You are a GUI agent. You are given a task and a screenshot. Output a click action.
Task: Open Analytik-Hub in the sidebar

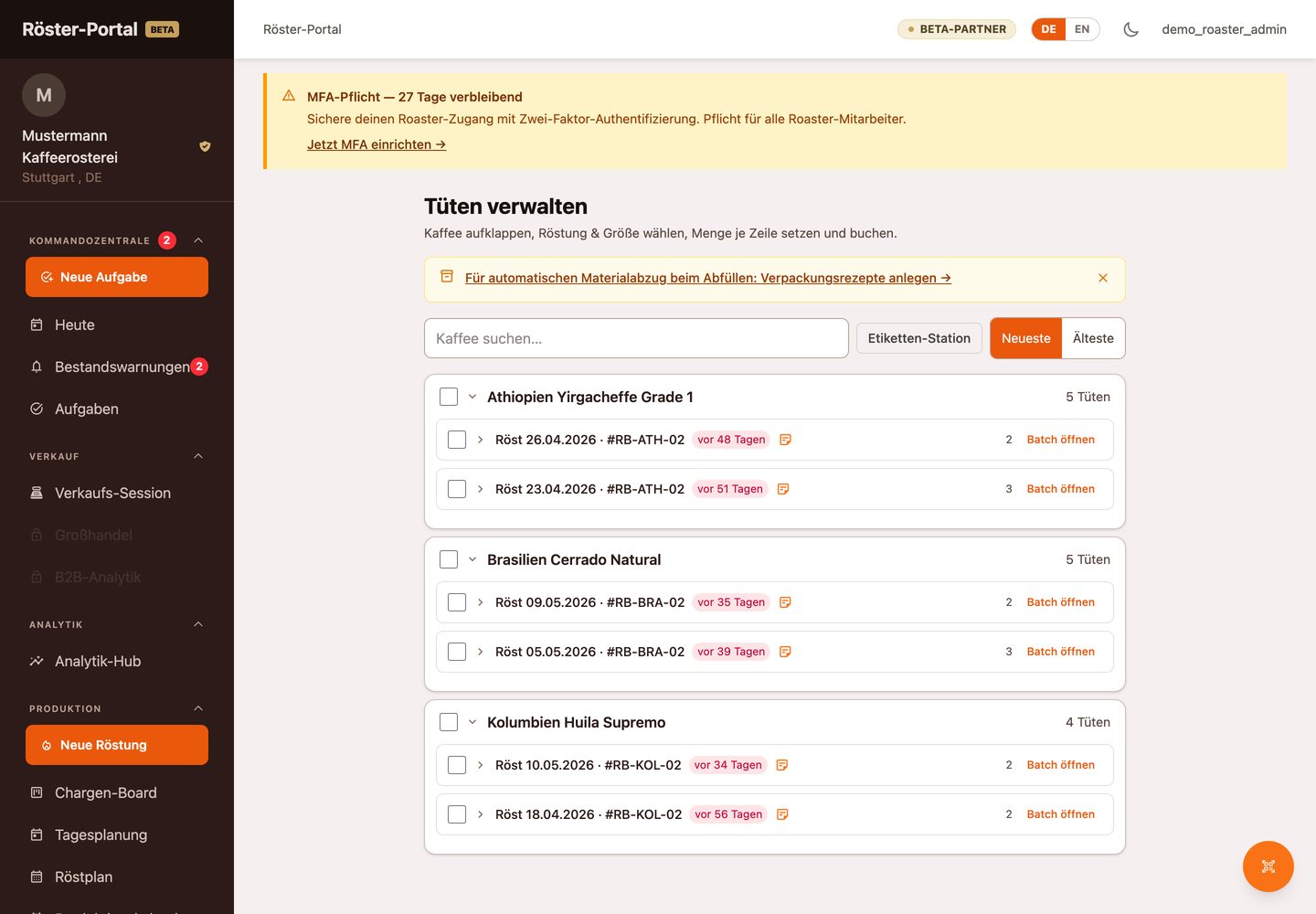pyautogui.click(x=117, y=661)
